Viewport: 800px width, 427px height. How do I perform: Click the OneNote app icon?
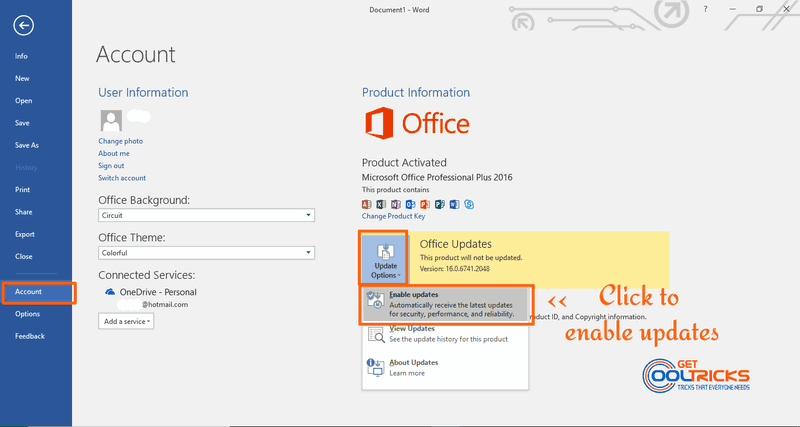(396, 205)
